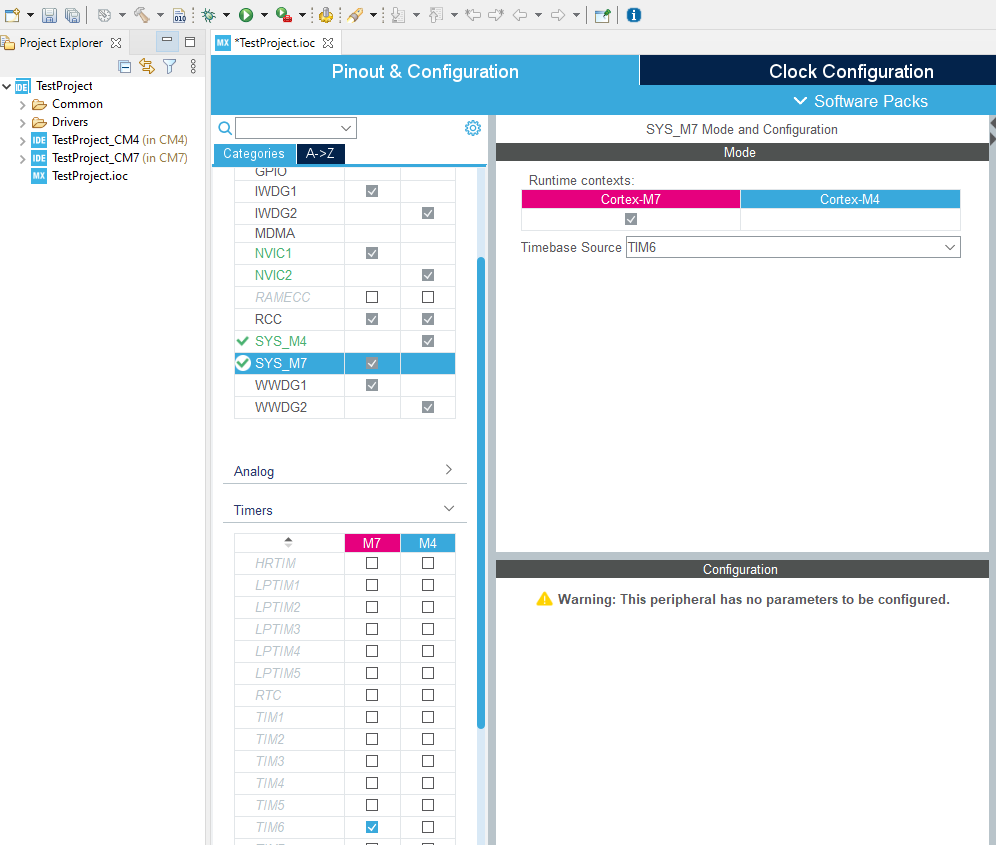The image size is (996, 845).
Task: Click the gear code-generation icon
Action: [326, 15]
